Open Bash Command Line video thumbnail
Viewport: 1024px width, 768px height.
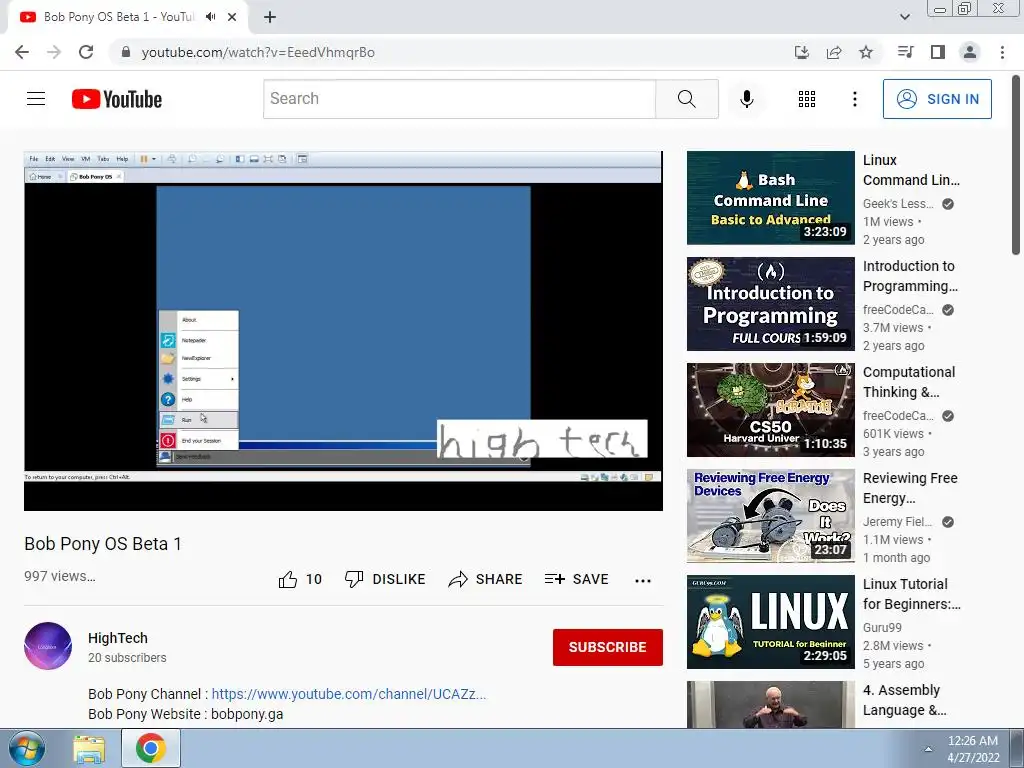coord(771,198)
